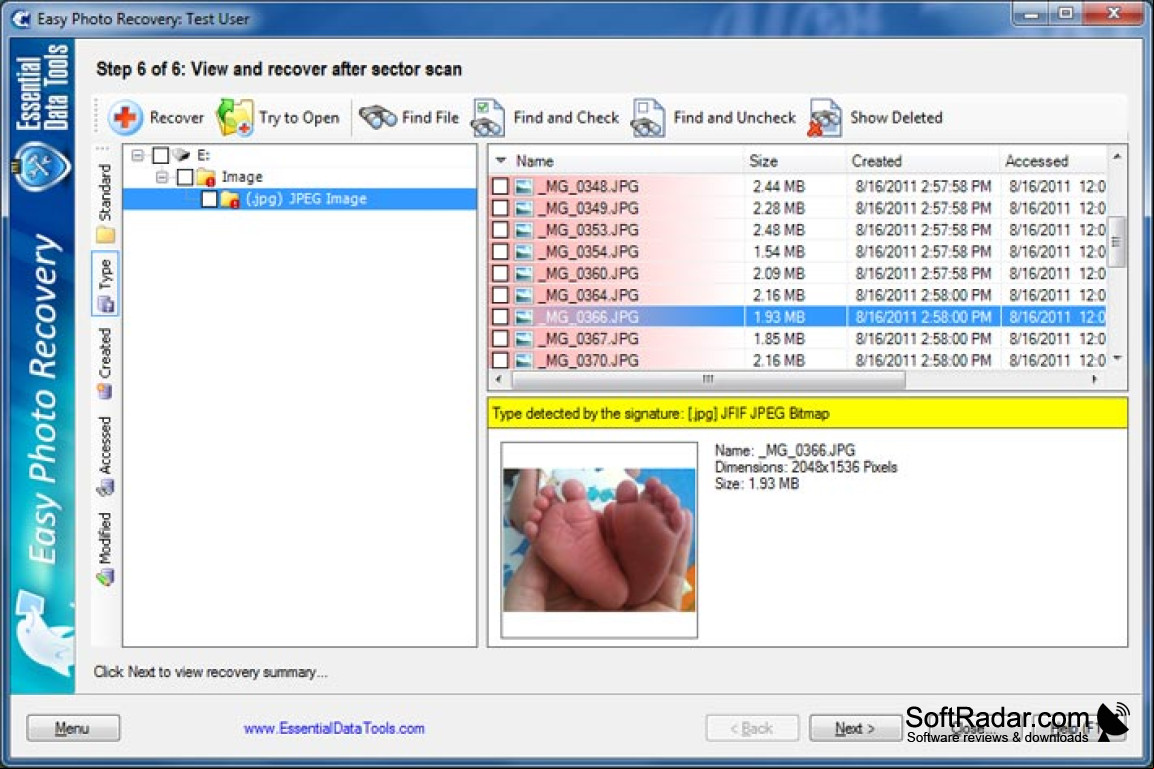Click the Find and Uncheck icon
Viewport: 1154px width, 769px height.
coord(648,118)
